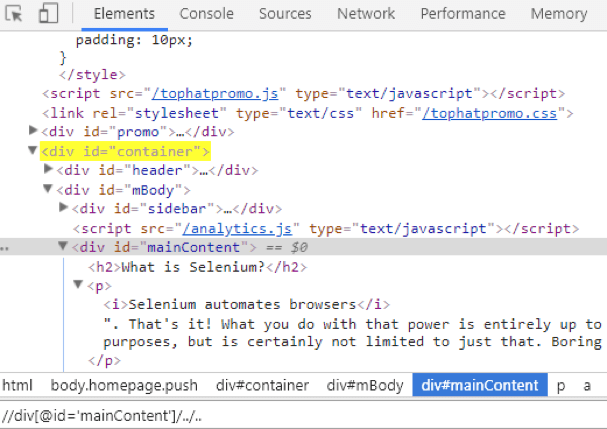Open the /analytics.js script link

(237, 229)
